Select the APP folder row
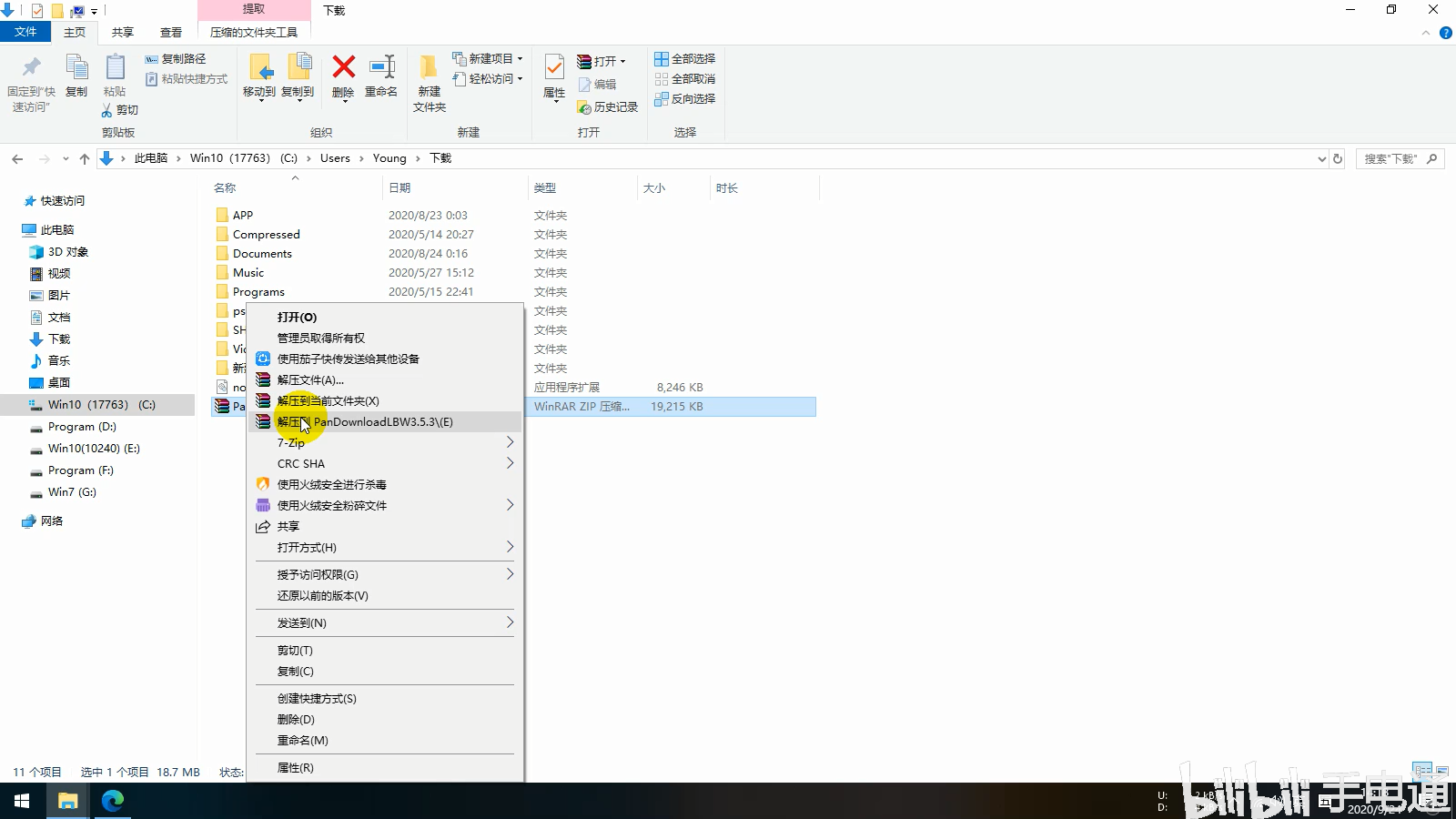This screenshot has height=819, width=1456. click(x=514, y=216)
